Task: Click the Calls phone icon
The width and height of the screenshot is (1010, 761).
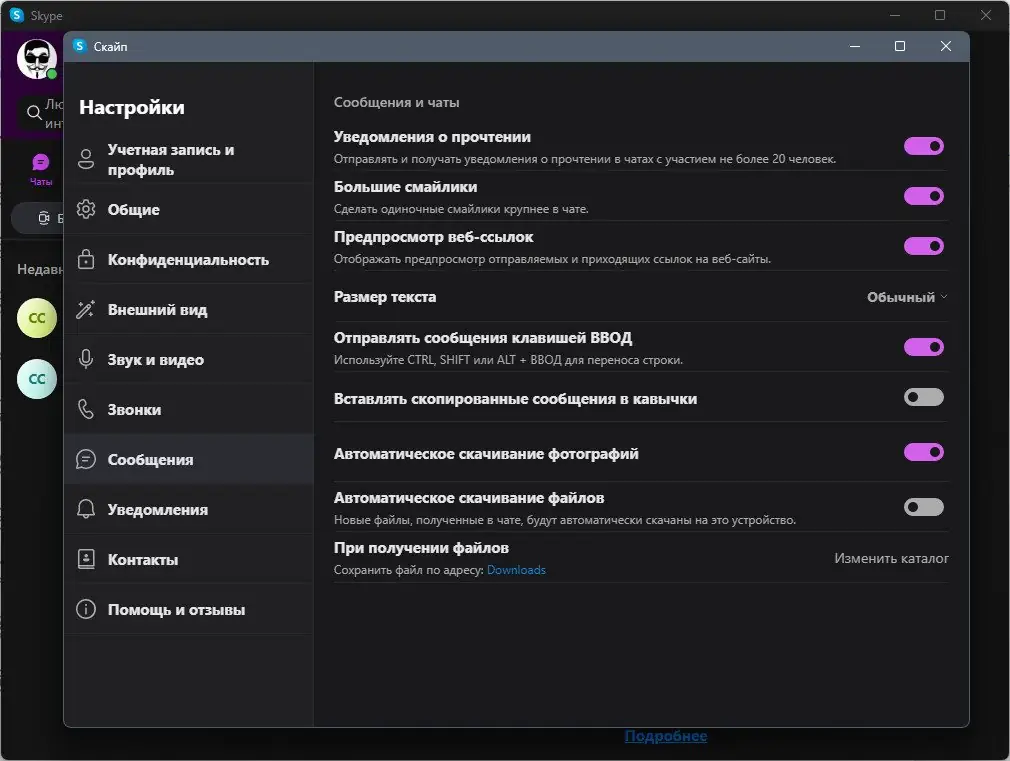Action: click(x=86, y=410)
